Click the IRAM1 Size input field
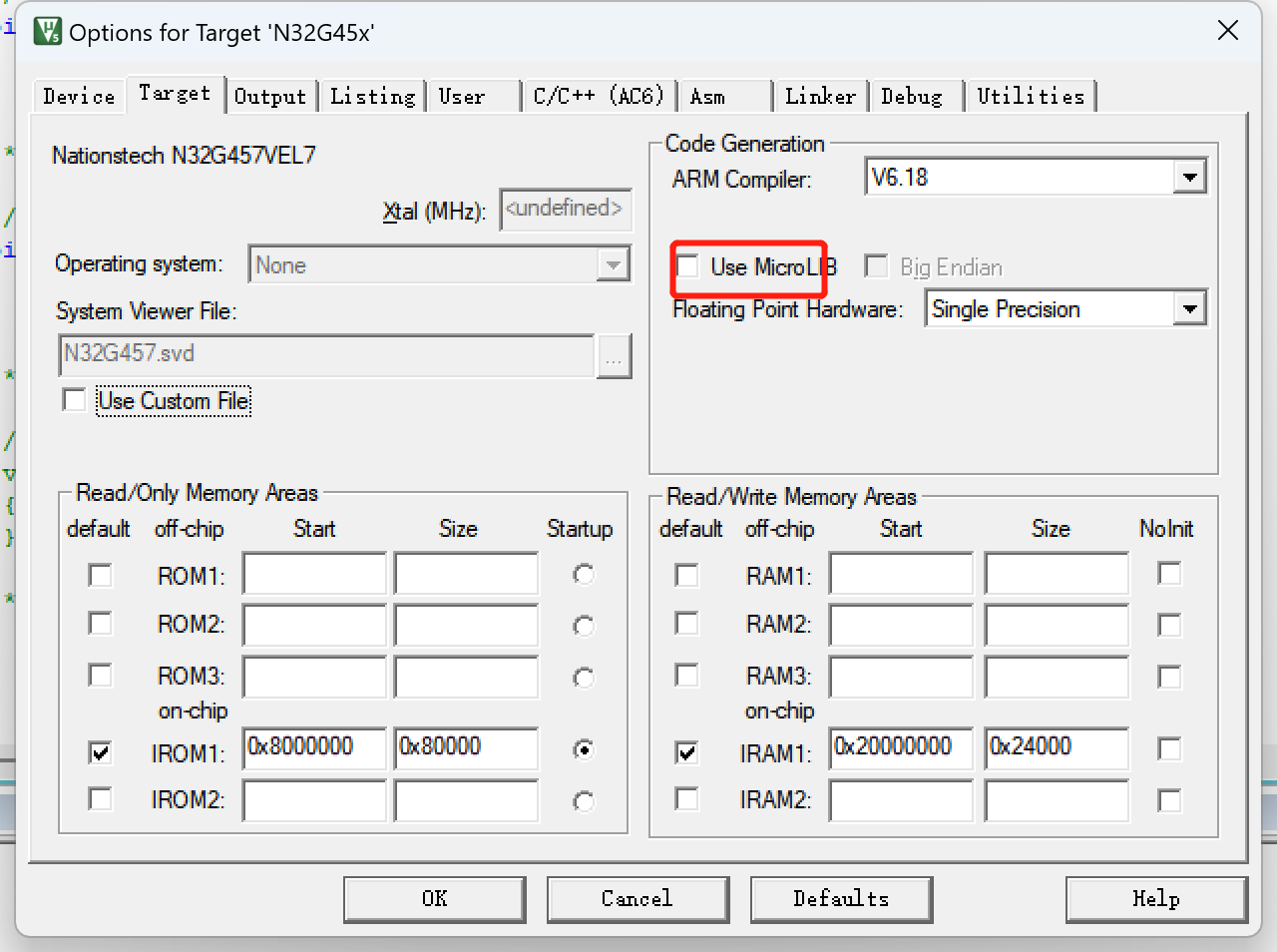The height and width of the screenshot is (952, 1277). (1056, 747)
